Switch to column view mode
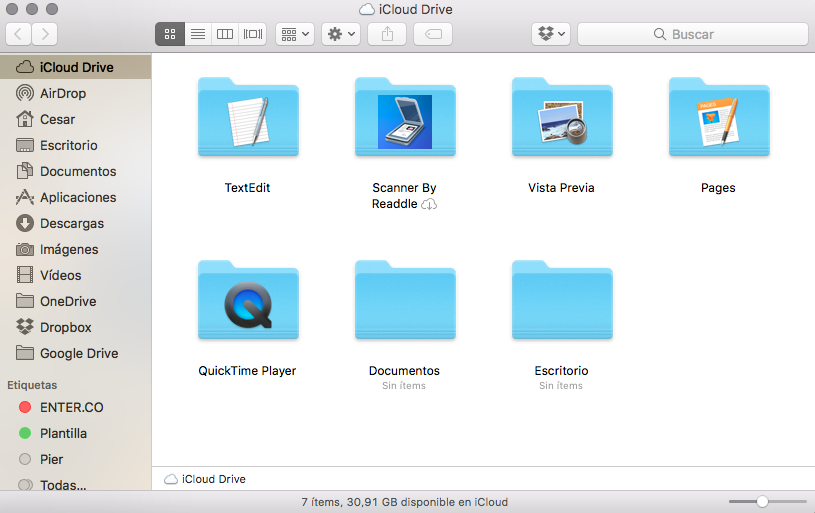The image size is (815, 513). click(x=225, y=34)
